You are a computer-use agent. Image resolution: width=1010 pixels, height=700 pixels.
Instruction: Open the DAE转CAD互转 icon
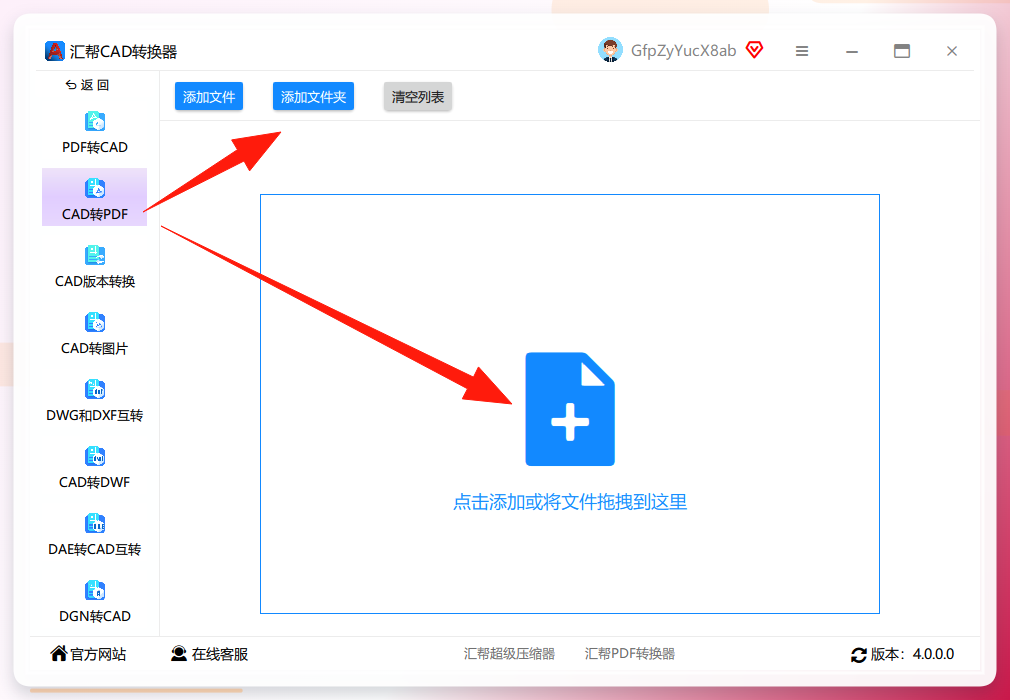pyautogui.click(x=95, y=524)
